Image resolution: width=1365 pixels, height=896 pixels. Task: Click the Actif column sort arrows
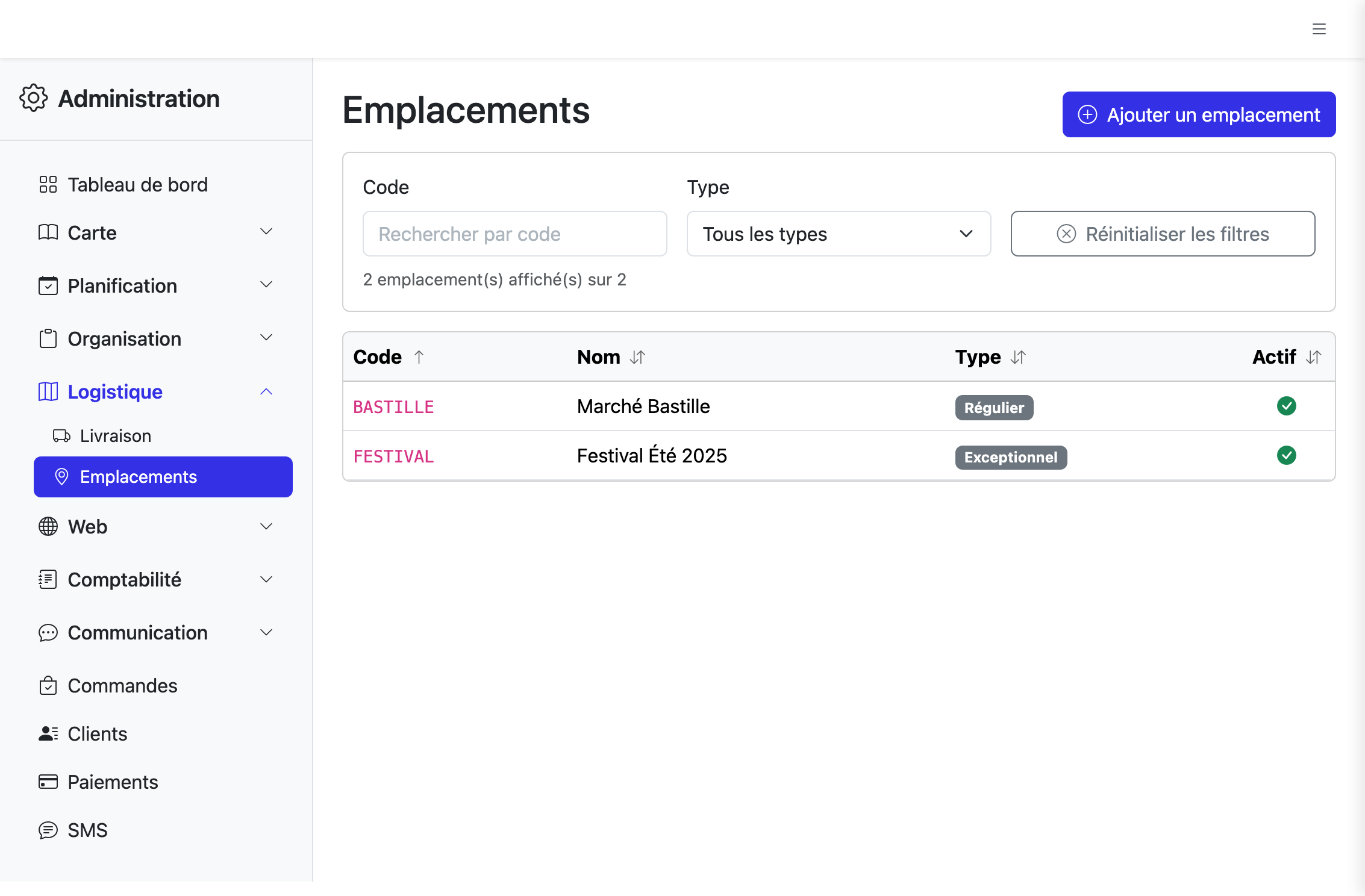1314,357
